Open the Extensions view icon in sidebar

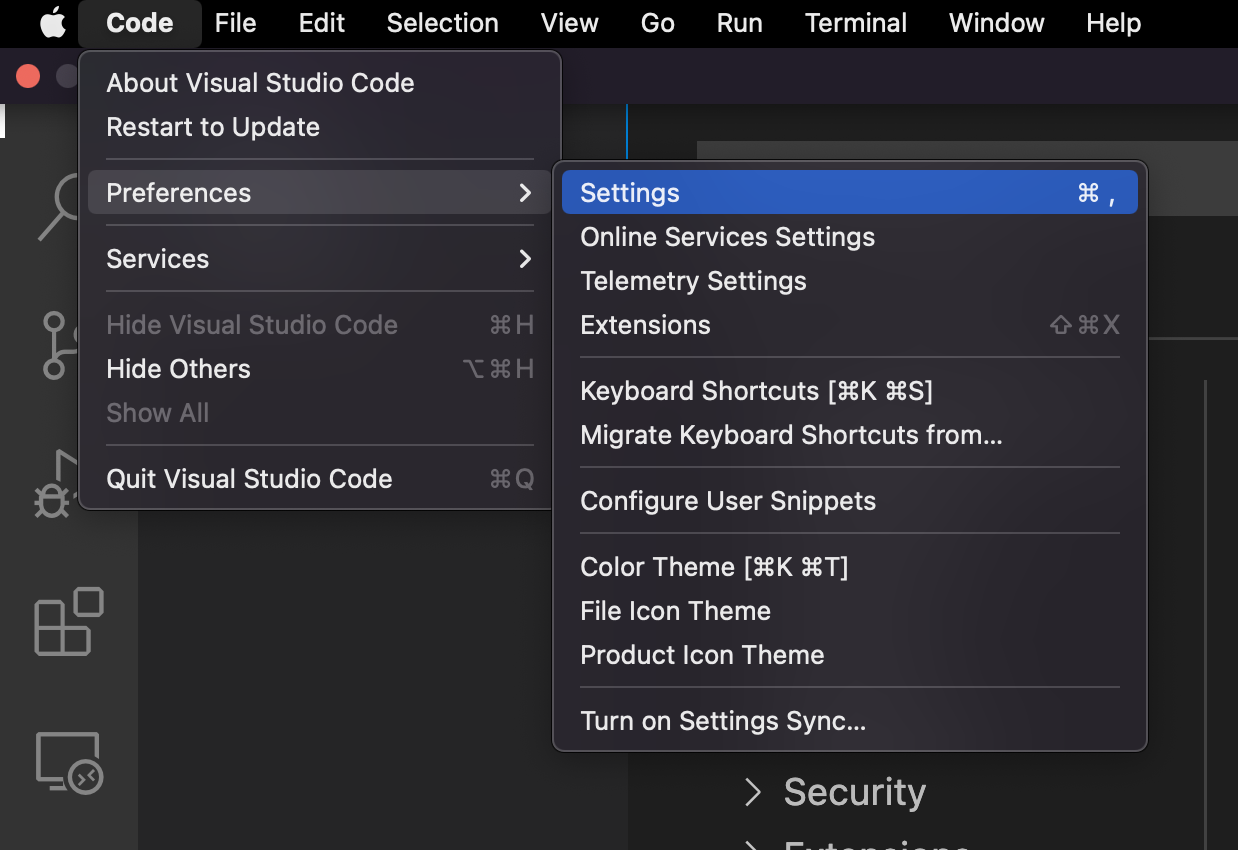coord(68,622)
